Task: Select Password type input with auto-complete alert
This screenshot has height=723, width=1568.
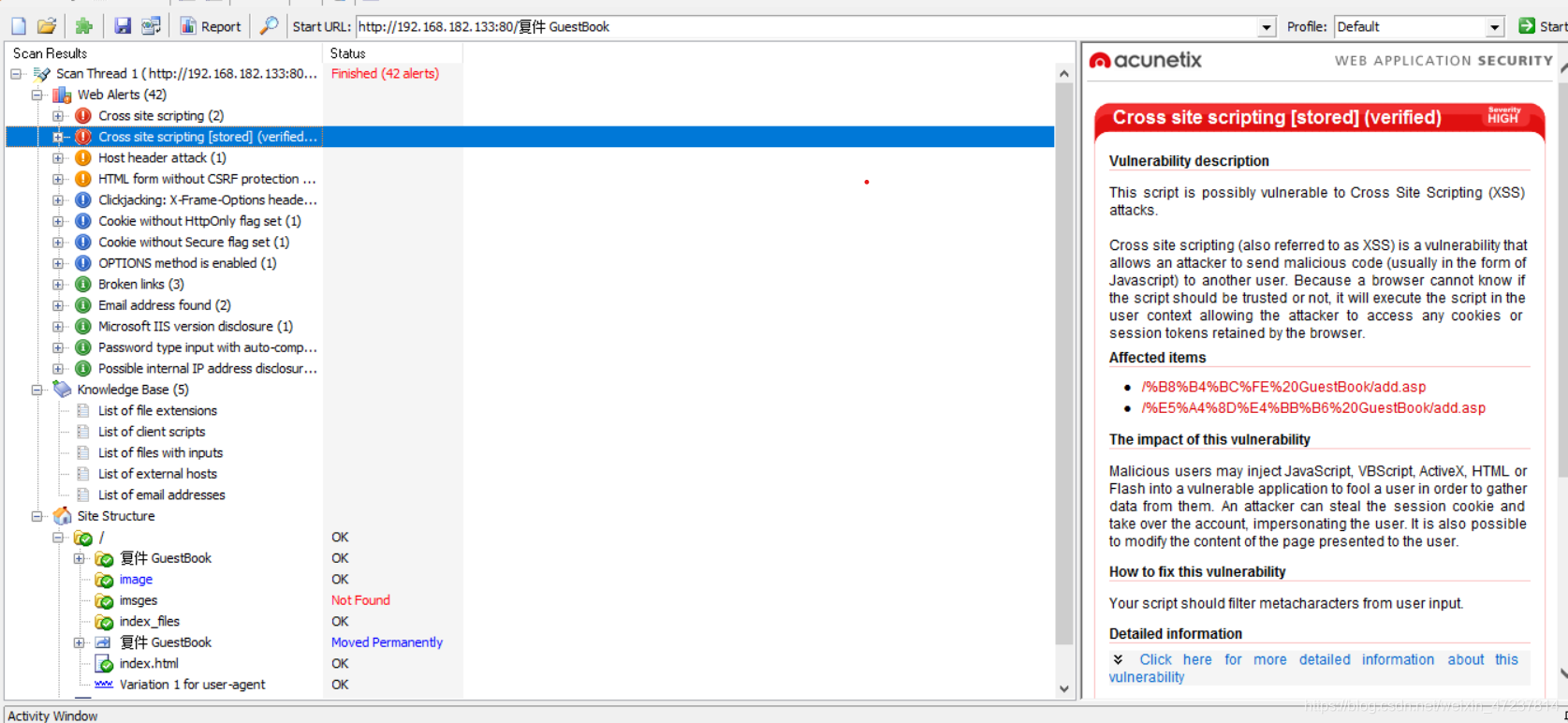Action: 208,347
